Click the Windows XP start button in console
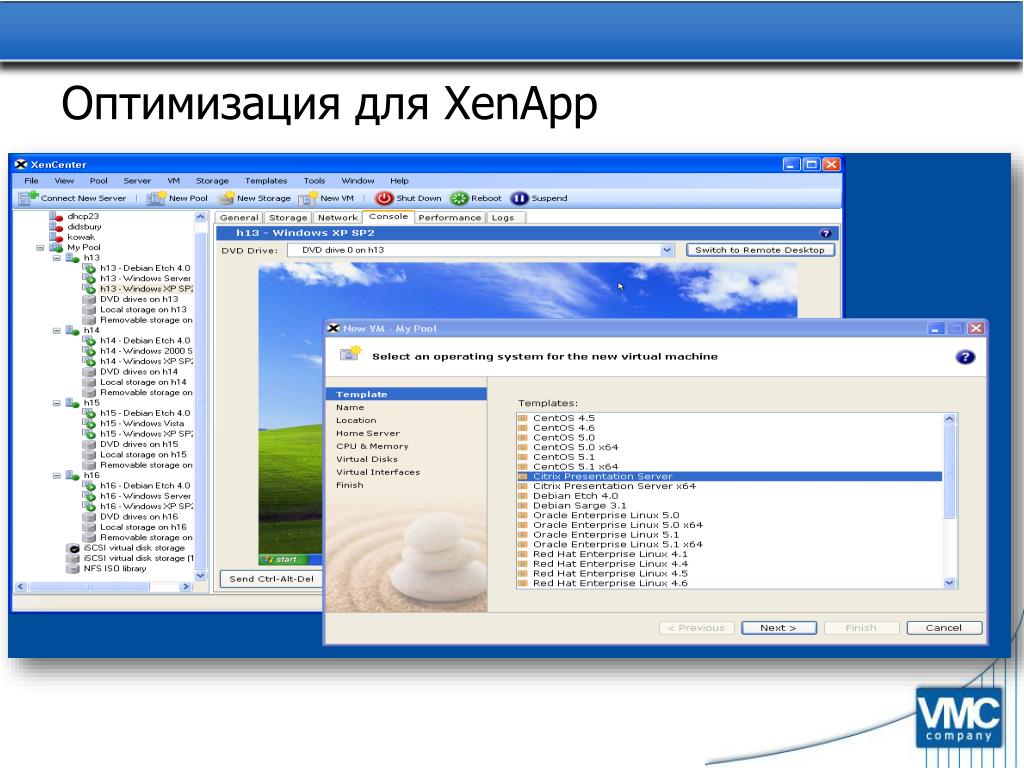This screenshot has height=768, width=1024. click(281, 560)
